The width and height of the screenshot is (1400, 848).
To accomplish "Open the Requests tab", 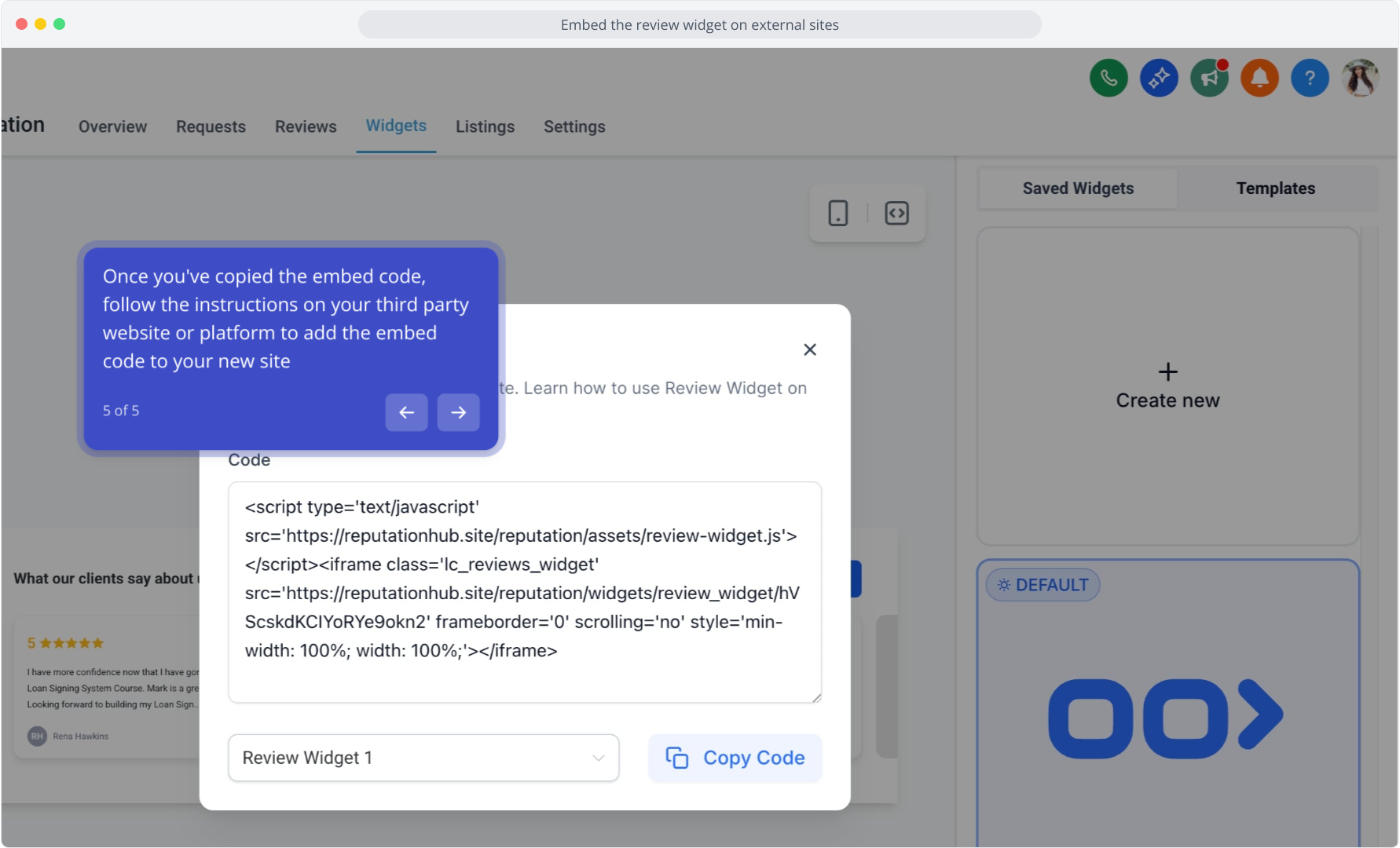I will (x=211, y=126).
